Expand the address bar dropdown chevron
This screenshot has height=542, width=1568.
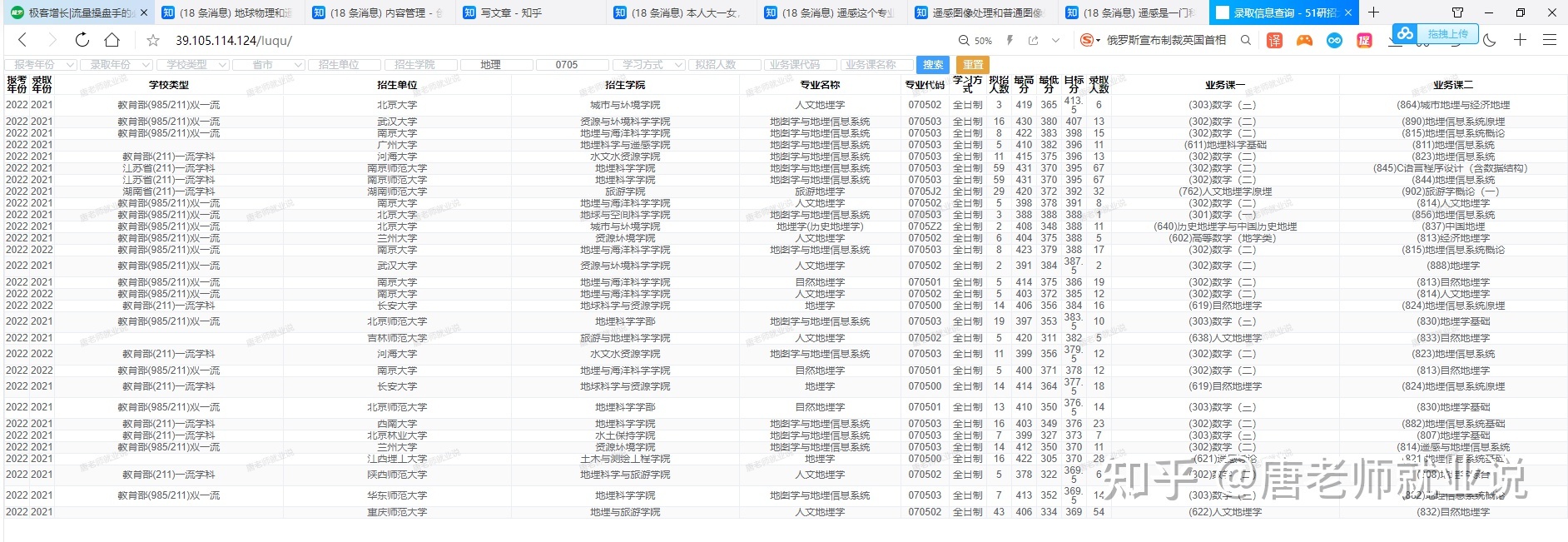[1055, 40]
